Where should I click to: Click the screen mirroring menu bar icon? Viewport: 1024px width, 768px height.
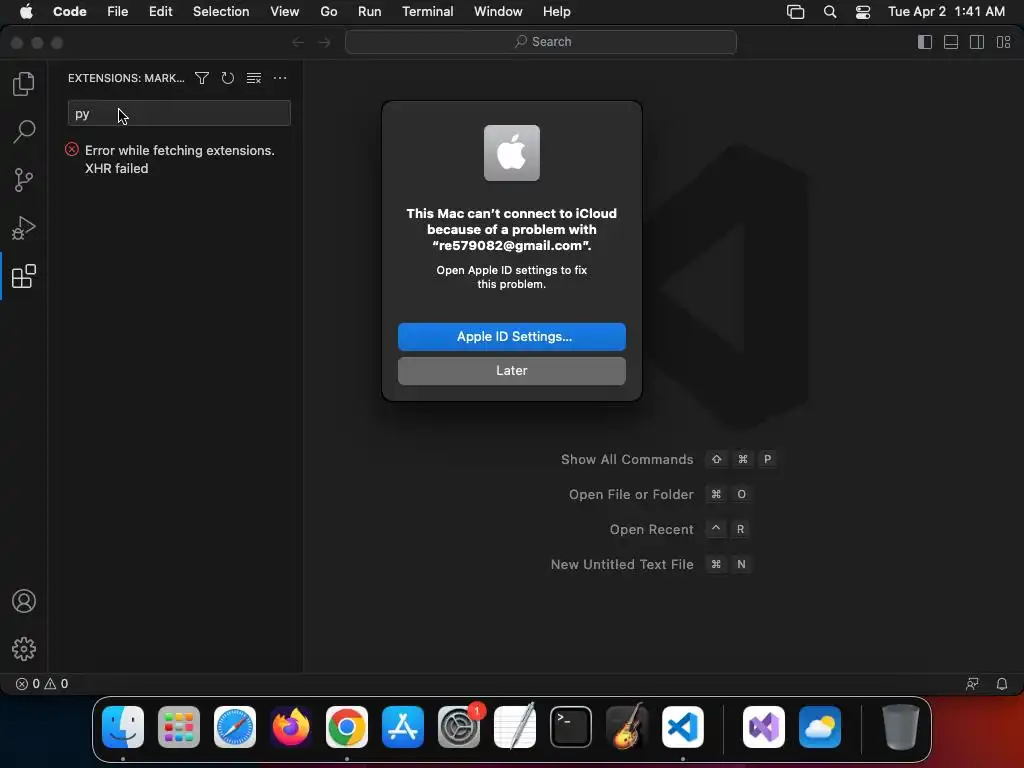[x=795, y=12]
